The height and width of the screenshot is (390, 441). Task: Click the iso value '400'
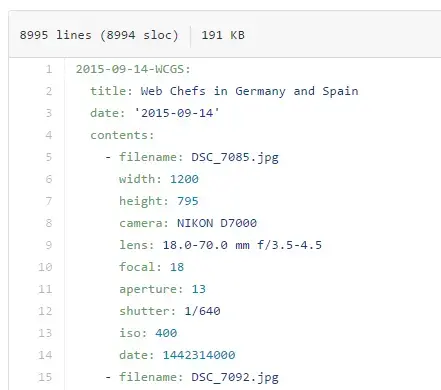166,333
